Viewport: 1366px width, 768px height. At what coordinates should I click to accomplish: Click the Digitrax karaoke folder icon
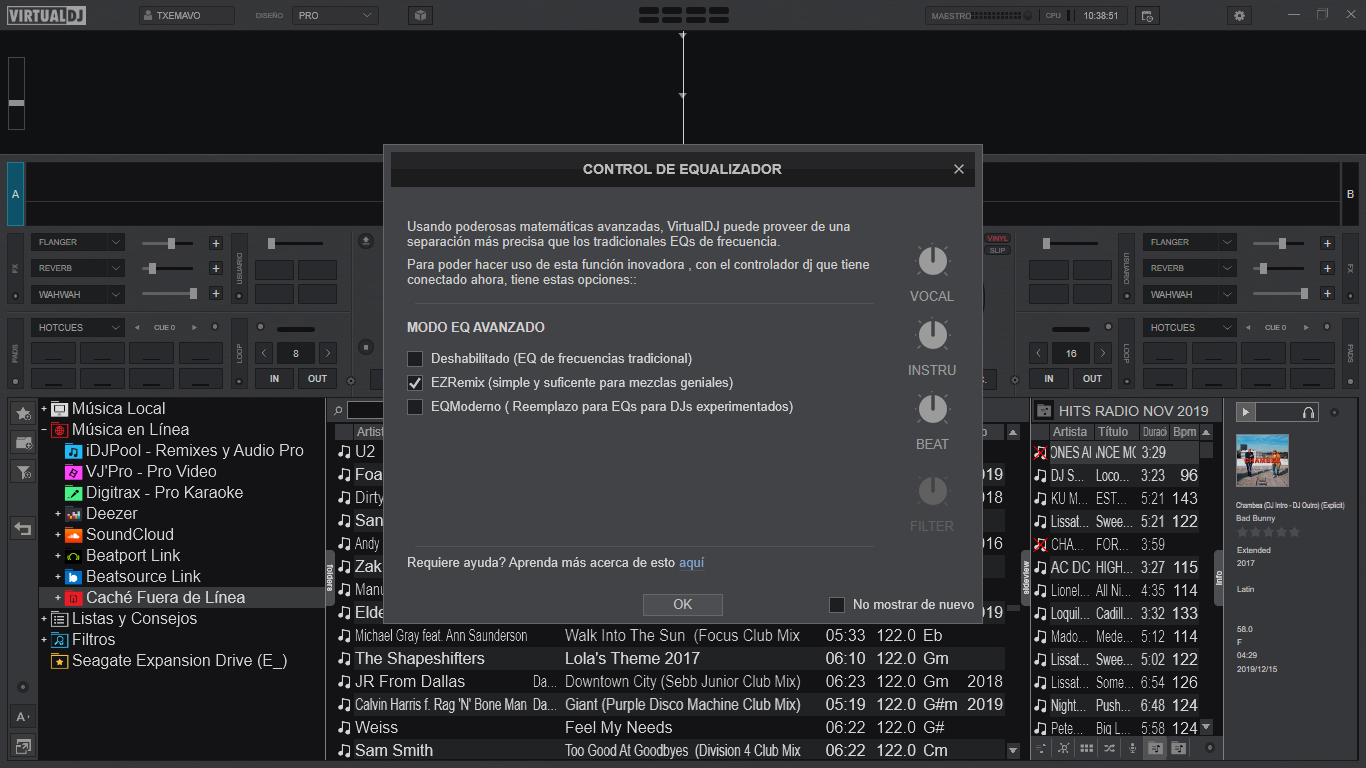pos(73,493)
